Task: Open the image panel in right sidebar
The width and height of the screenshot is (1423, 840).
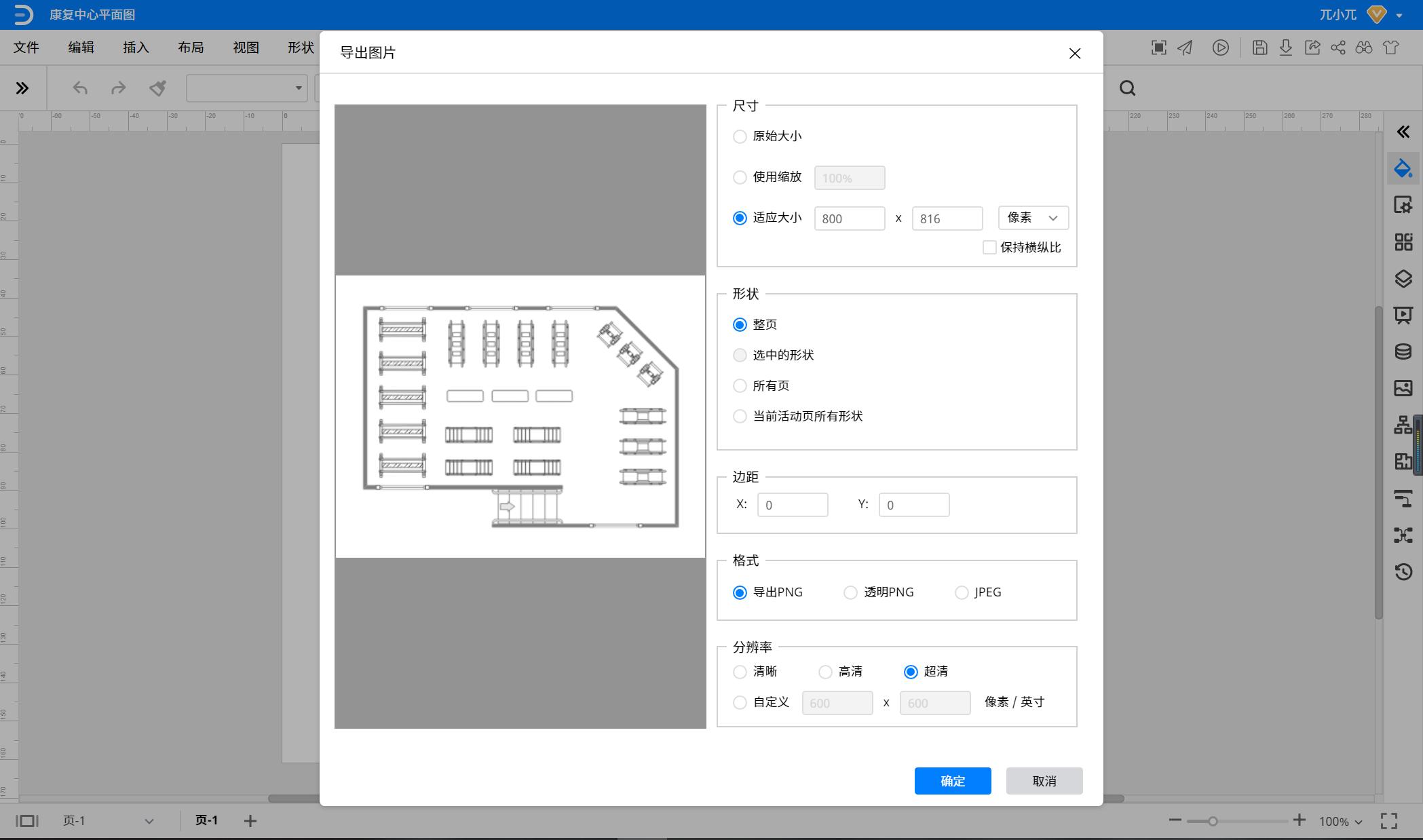Action: pos(1403,389)
